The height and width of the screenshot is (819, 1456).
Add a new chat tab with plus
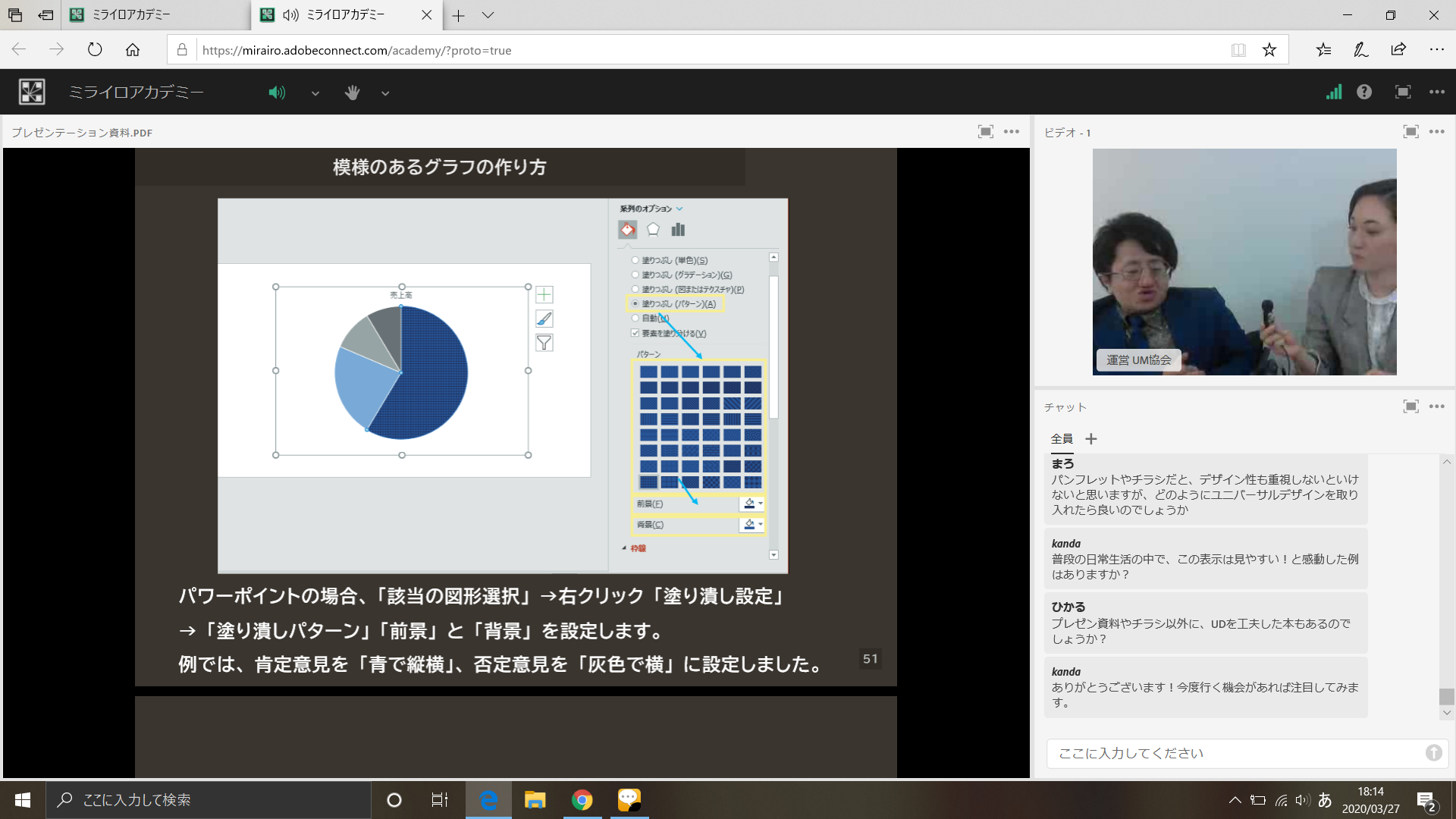1091,438
